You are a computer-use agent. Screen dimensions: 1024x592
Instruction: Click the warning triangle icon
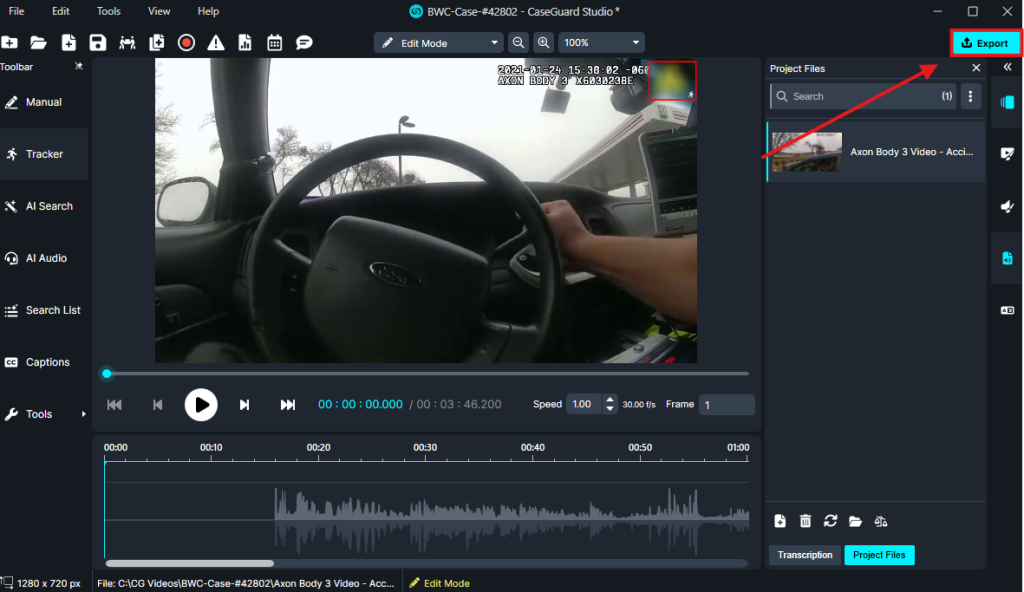(215, 43)
